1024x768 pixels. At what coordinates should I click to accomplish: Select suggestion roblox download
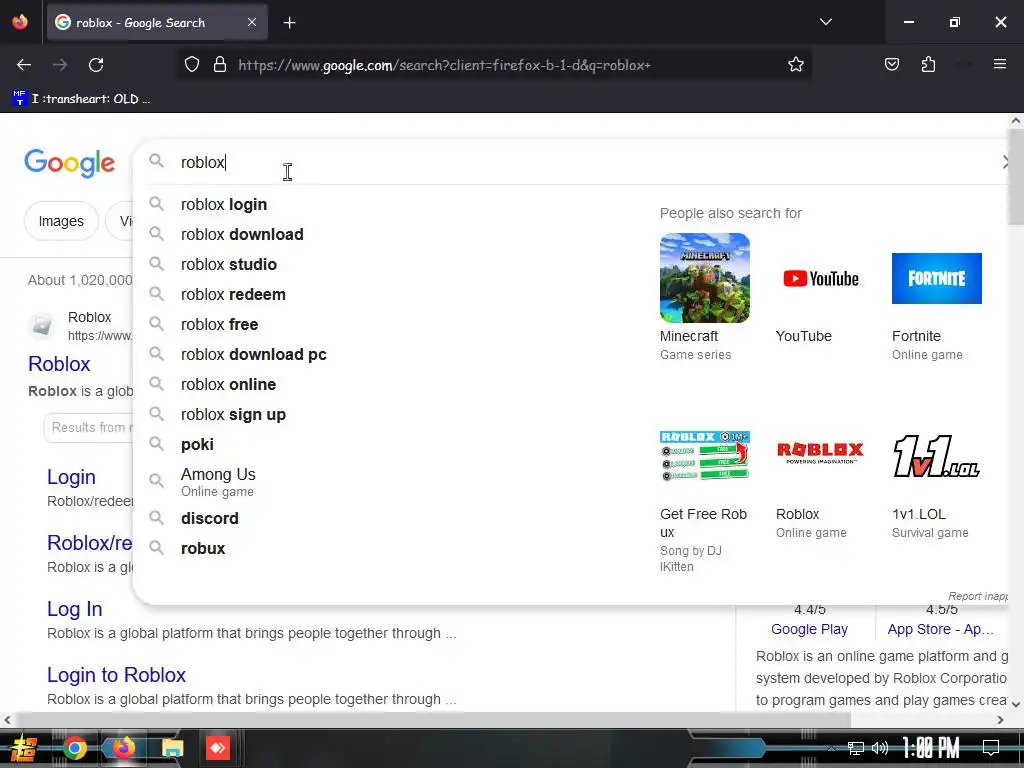[x=242, y=234]
